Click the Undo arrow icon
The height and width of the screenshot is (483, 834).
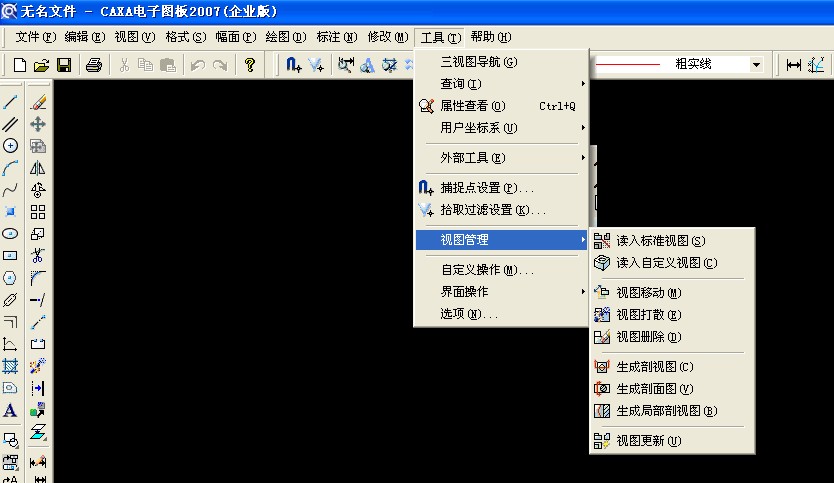[198, 65]
